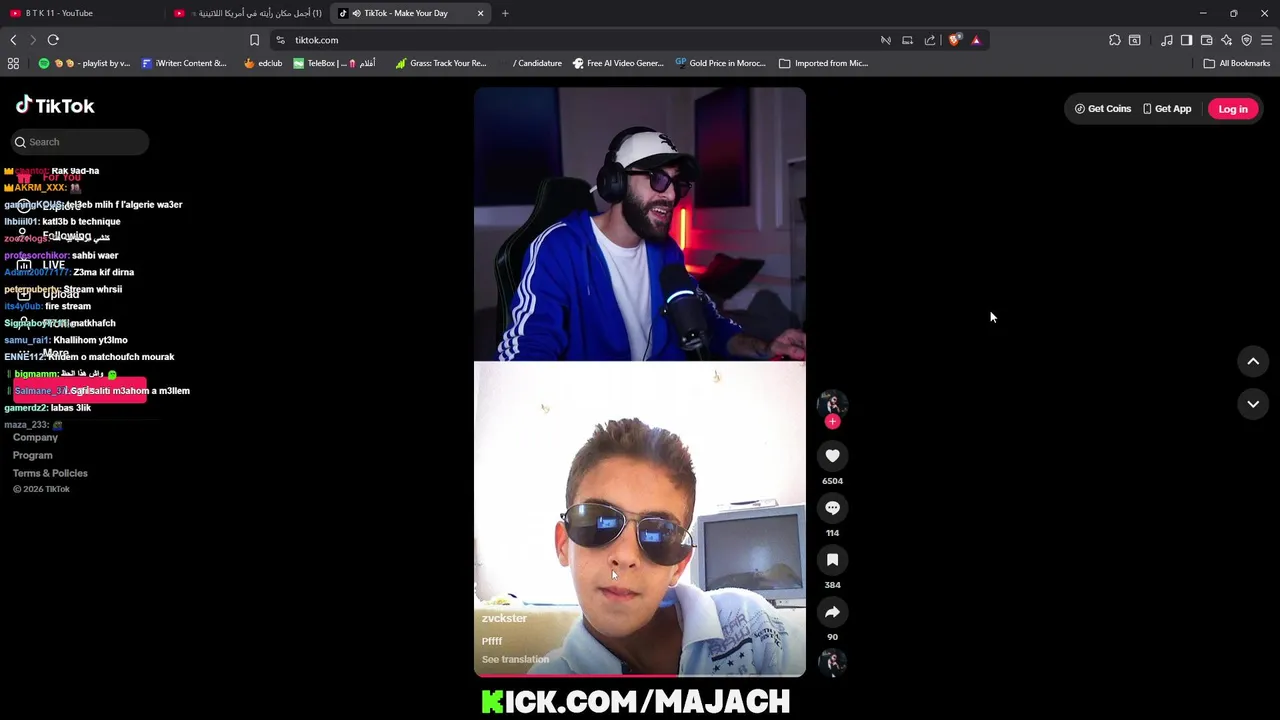Like the video with the heart icon
The height and width of the screenshot is (720, 1280).
(x=832, y=456)
